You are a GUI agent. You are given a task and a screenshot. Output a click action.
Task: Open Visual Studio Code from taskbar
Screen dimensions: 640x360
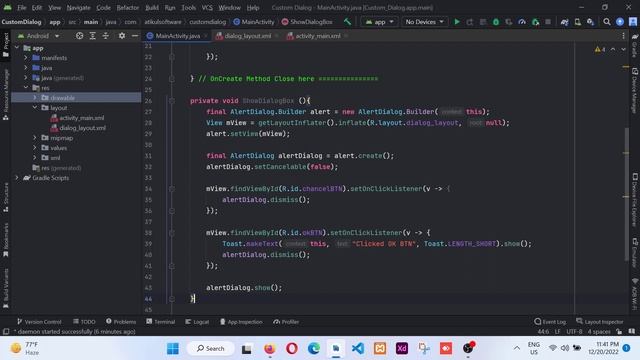pos(358,349)
